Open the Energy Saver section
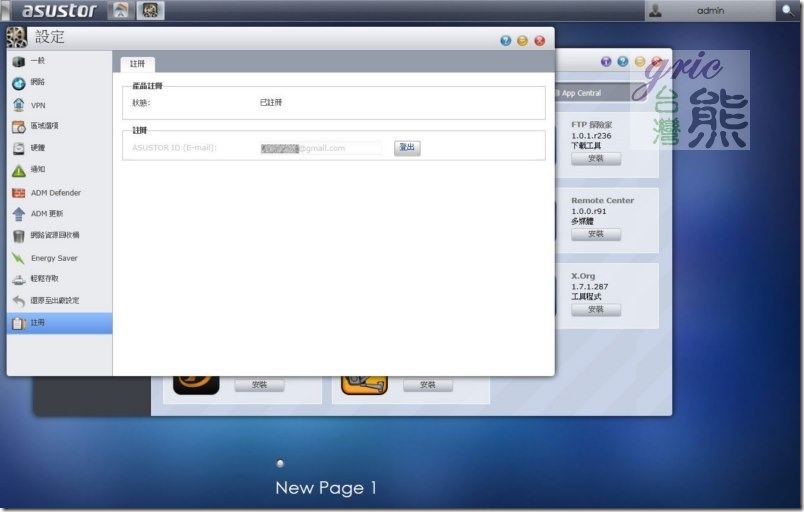The image size is (804, 512). 59,258
